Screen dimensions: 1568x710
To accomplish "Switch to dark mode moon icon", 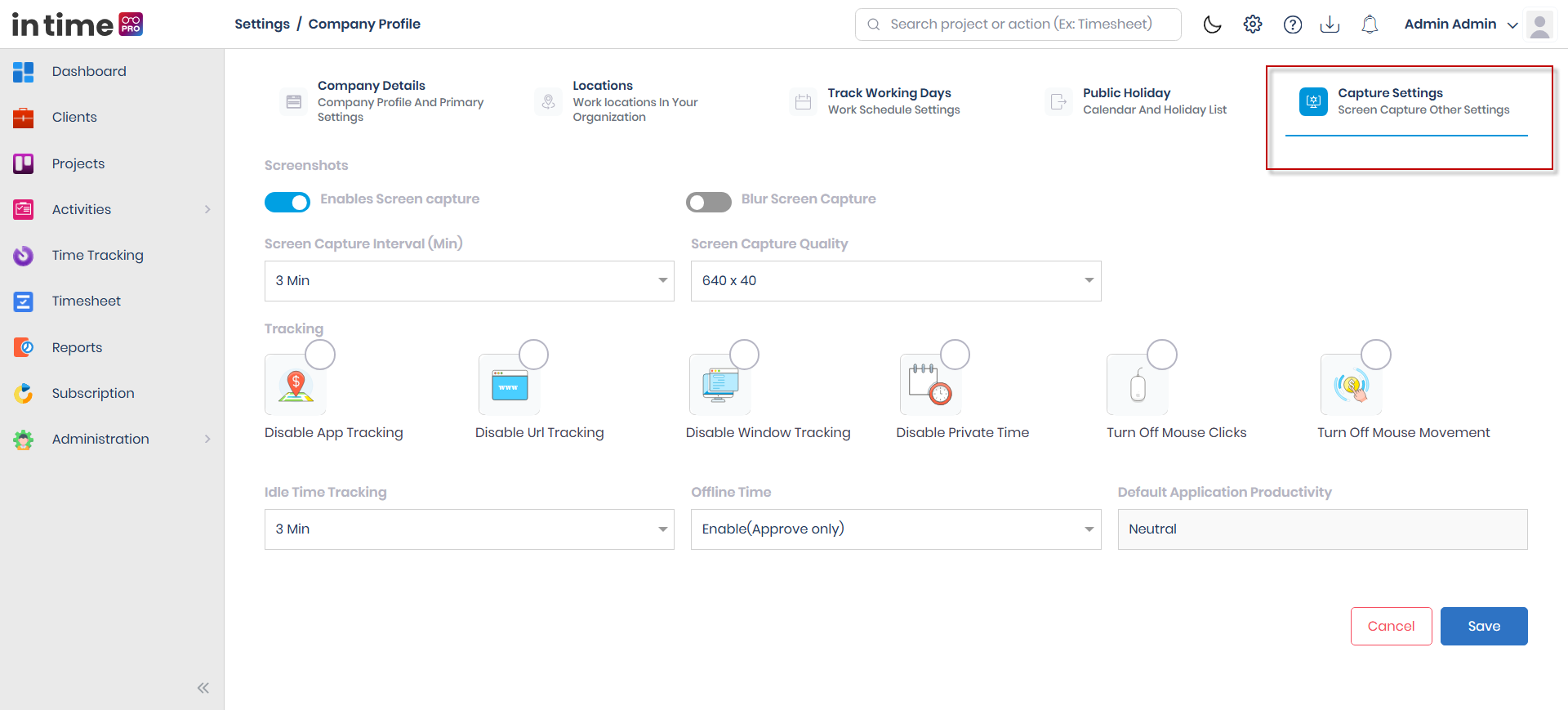I will [x=1213, y=25].
